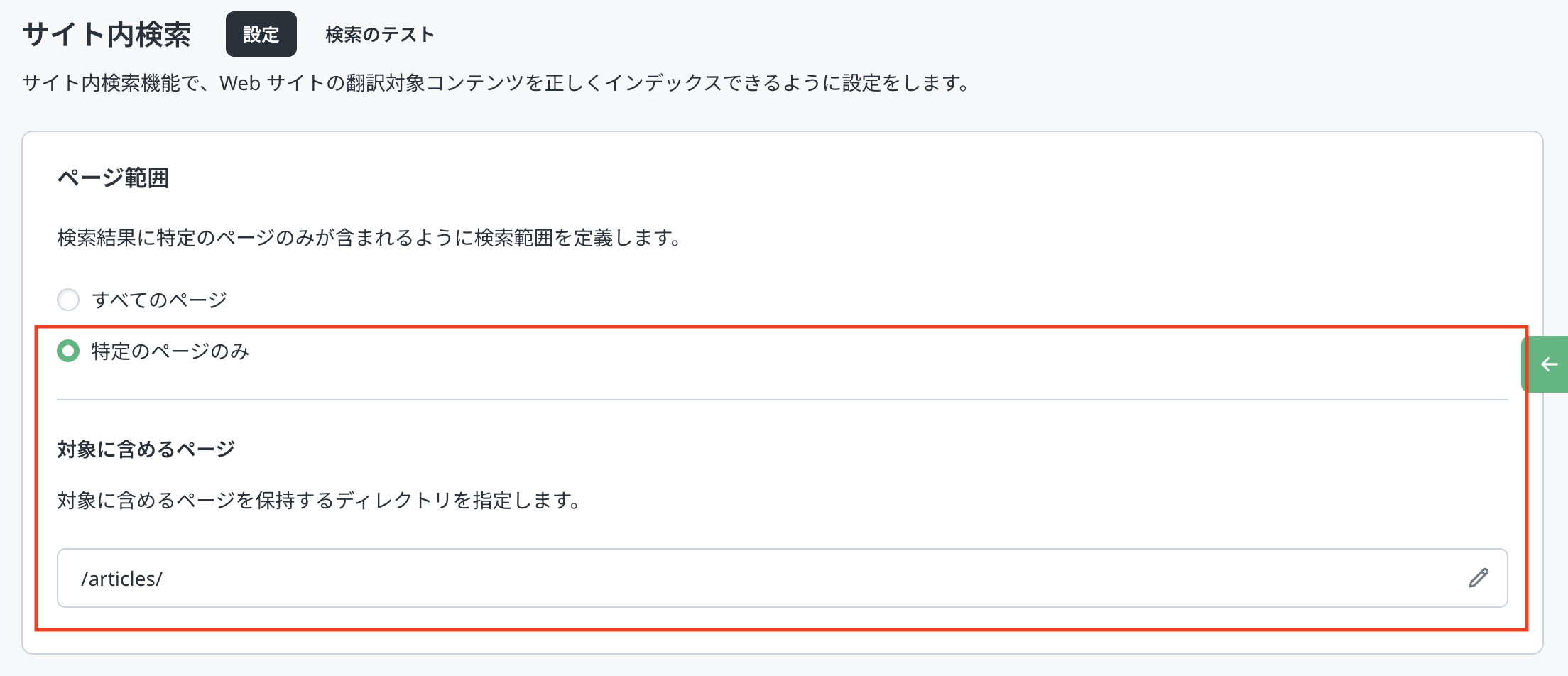Open the 検索のテスト tab
The height and width of the screenshot is (676, 1568).
(x=379, y=34)
